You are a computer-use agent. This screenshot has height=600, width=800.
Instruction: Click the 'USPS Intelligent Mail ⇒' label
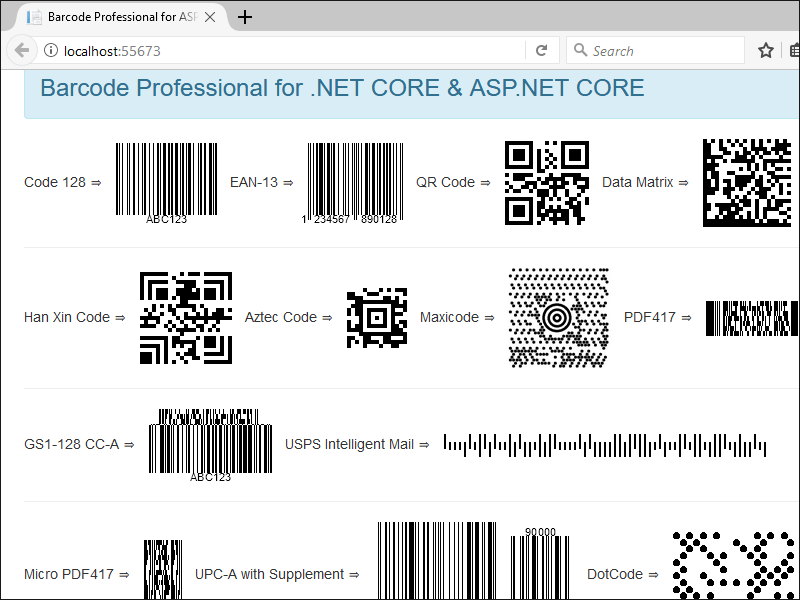tap(357, 444)
